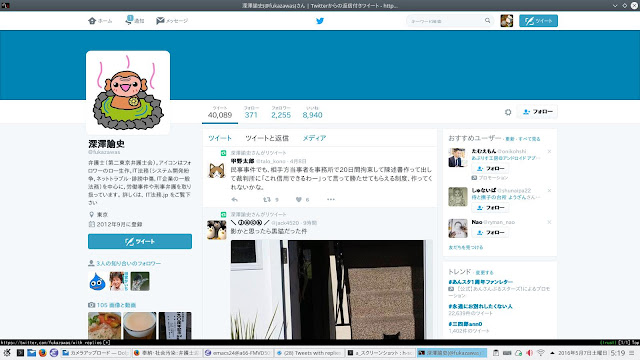Switch to the ツイートと返信 tab
This screenshot has height=360, width=640.
(267, 138)
